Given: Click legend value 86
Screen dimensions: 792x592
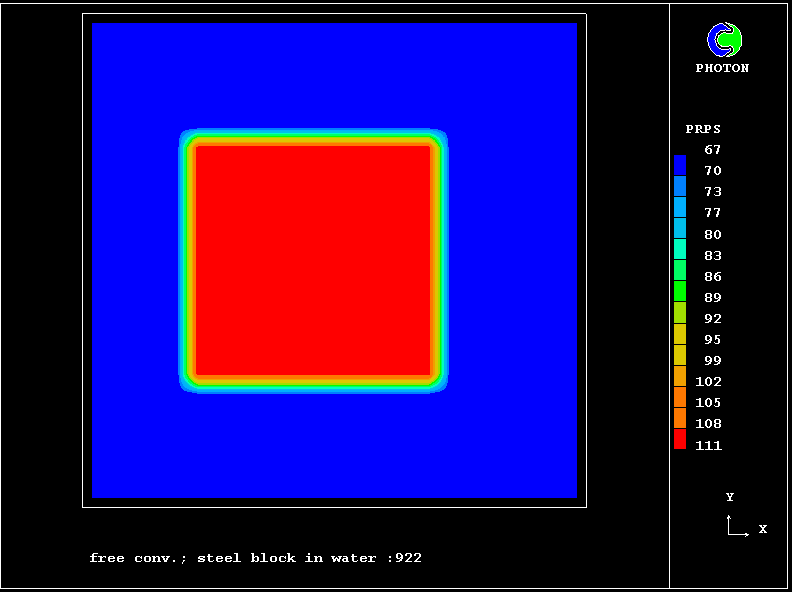Looking at the screenshot, I should (x=712, y=277).
